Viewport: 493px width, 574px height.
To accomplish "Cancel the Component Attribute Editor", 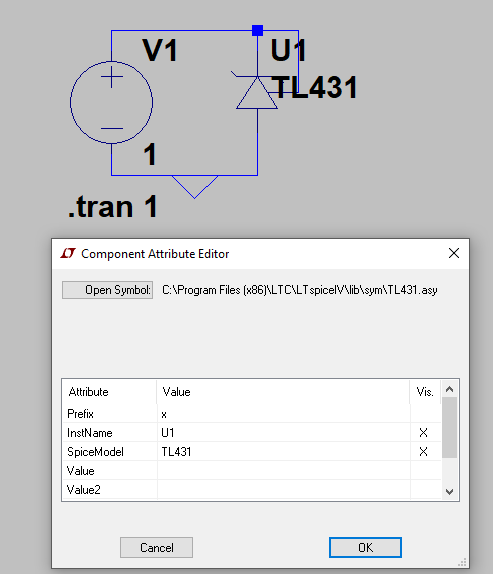I will click(156, 547).
